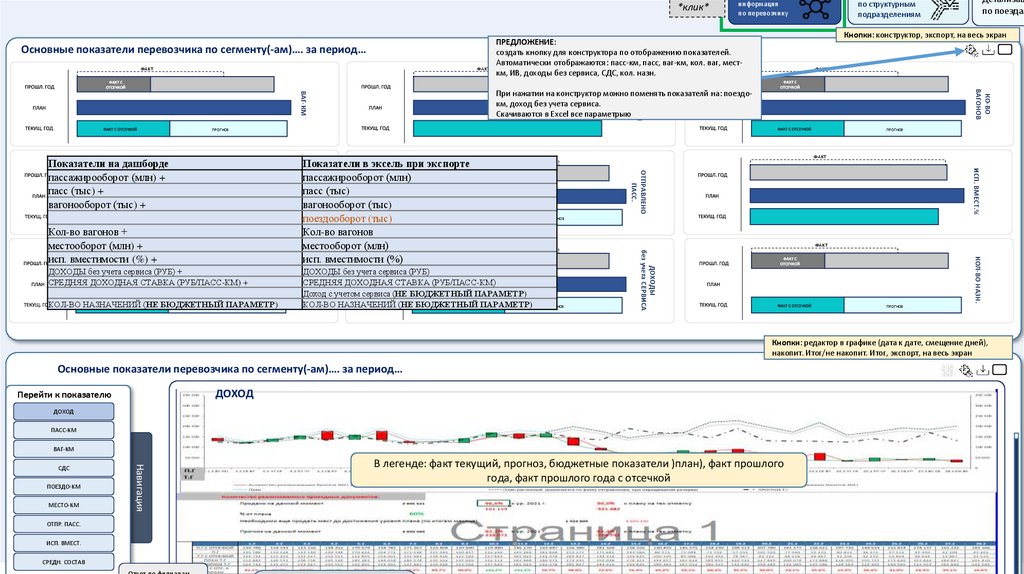Select the ИСП. ВМЕСТ. indicator button

point(63,543)
